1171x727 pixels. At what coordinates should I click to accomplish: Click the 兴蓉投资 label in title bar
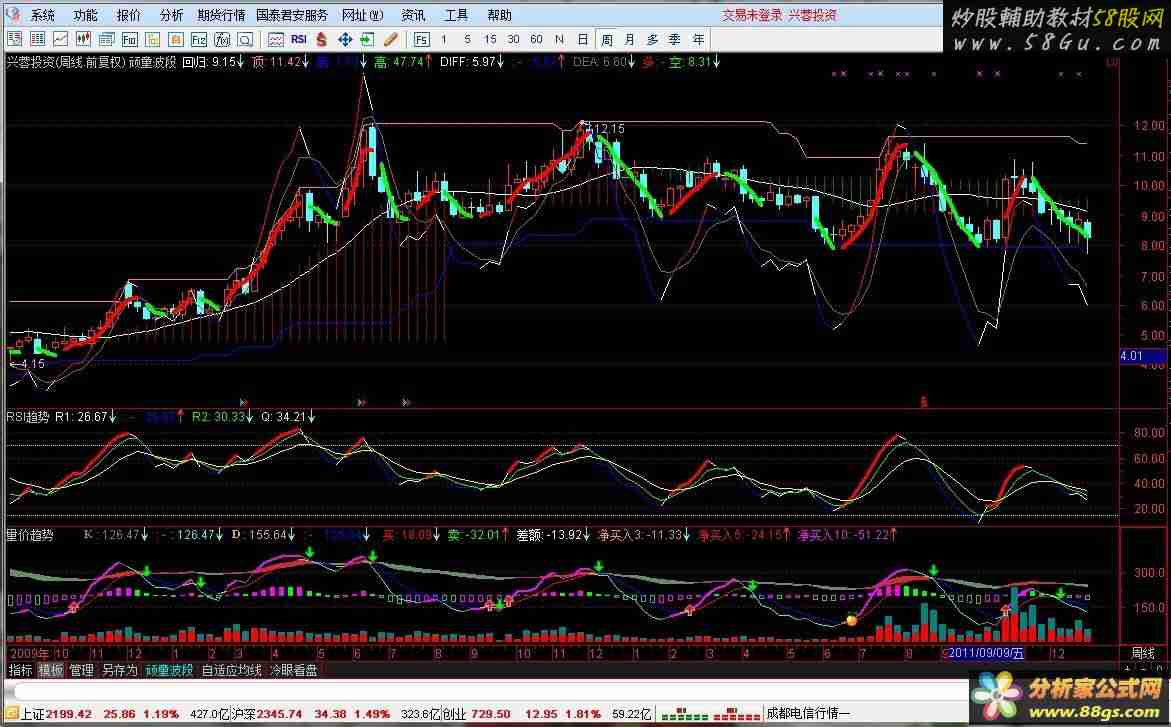(813, 15)
